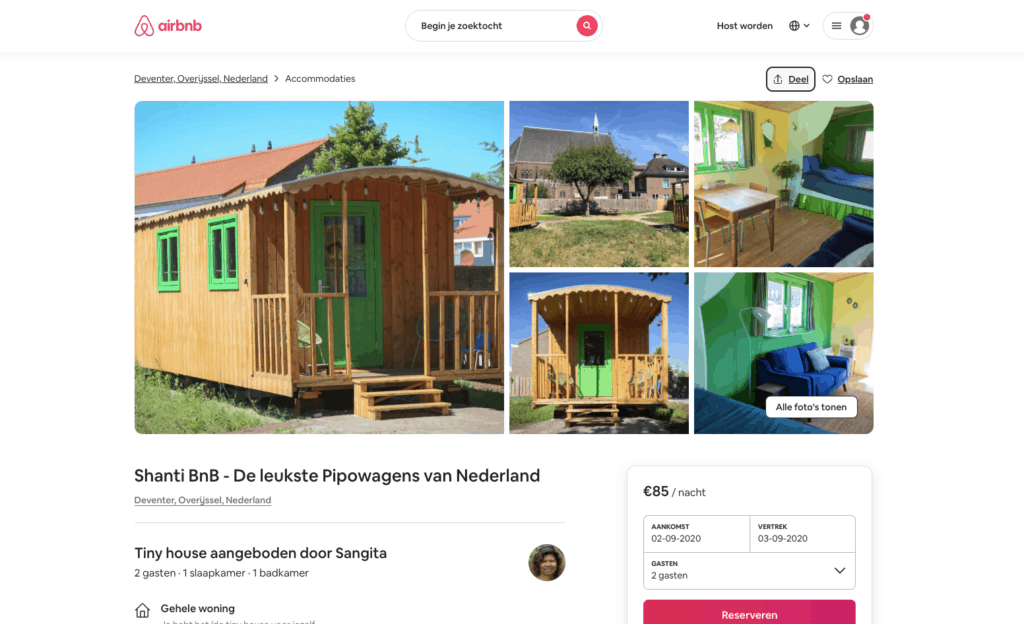Screen dimensions: 1024x624
Task: Click the chevron next to the globe
Action: pos(807,25)
